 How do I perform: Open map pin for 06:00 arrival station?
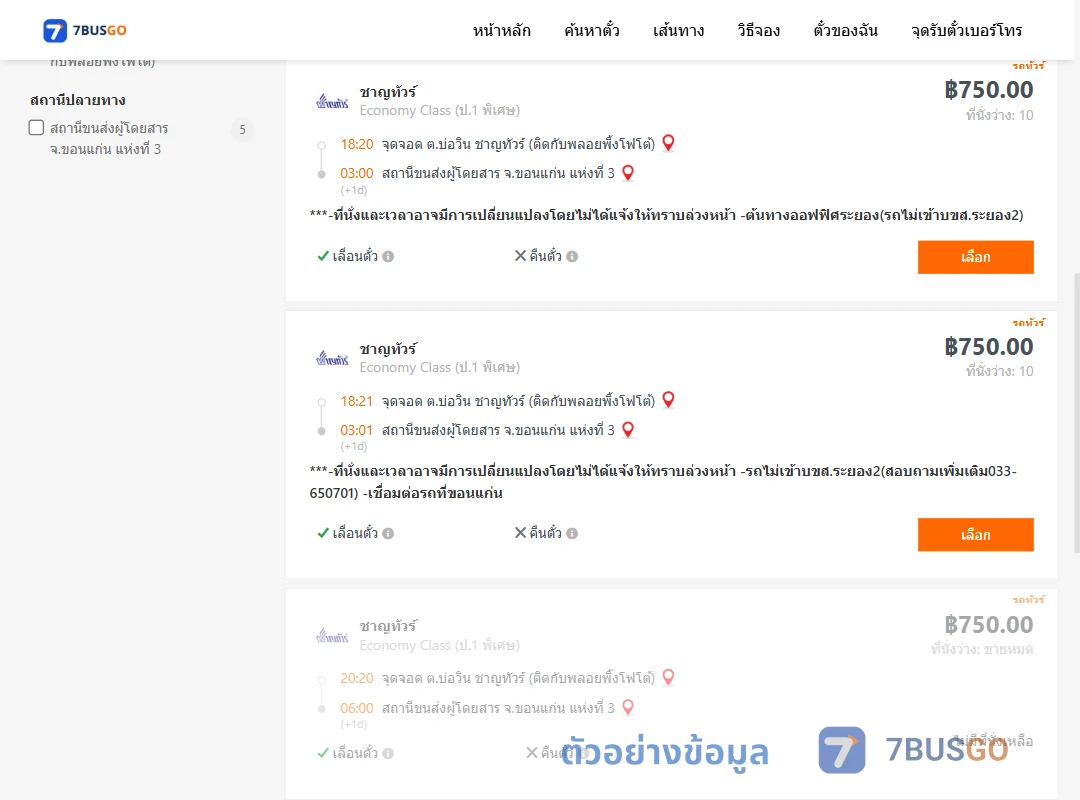click(x=628, y=707)
